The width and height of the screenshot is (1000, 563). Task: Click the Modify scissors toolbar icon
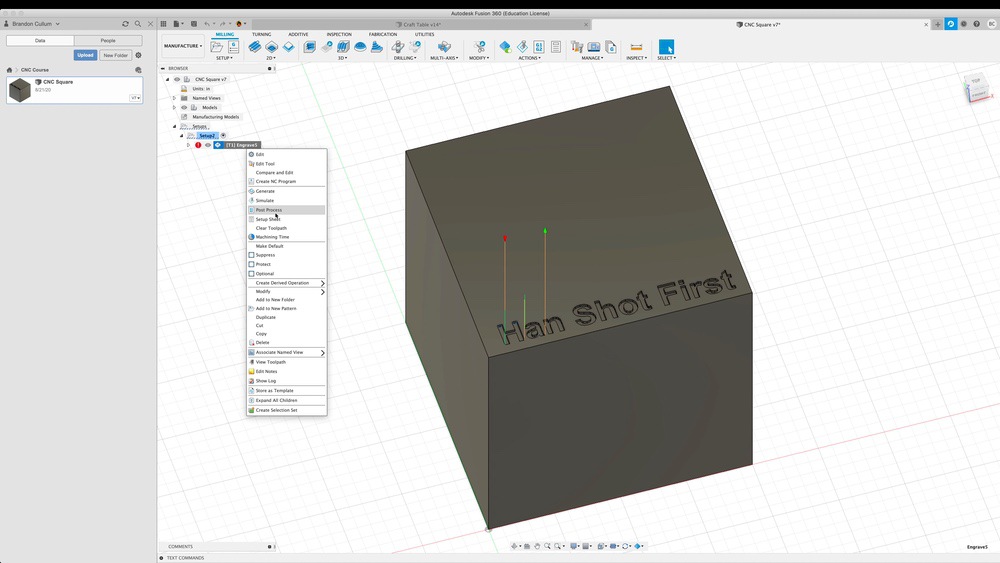[479, 47]
